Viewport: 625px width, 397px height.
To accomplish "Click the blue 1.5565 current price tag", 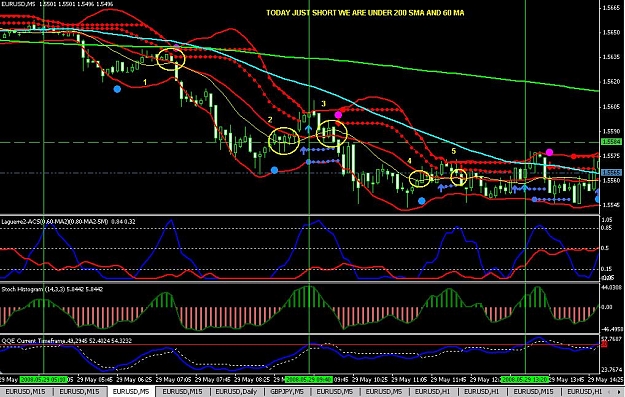I will 611,172.
